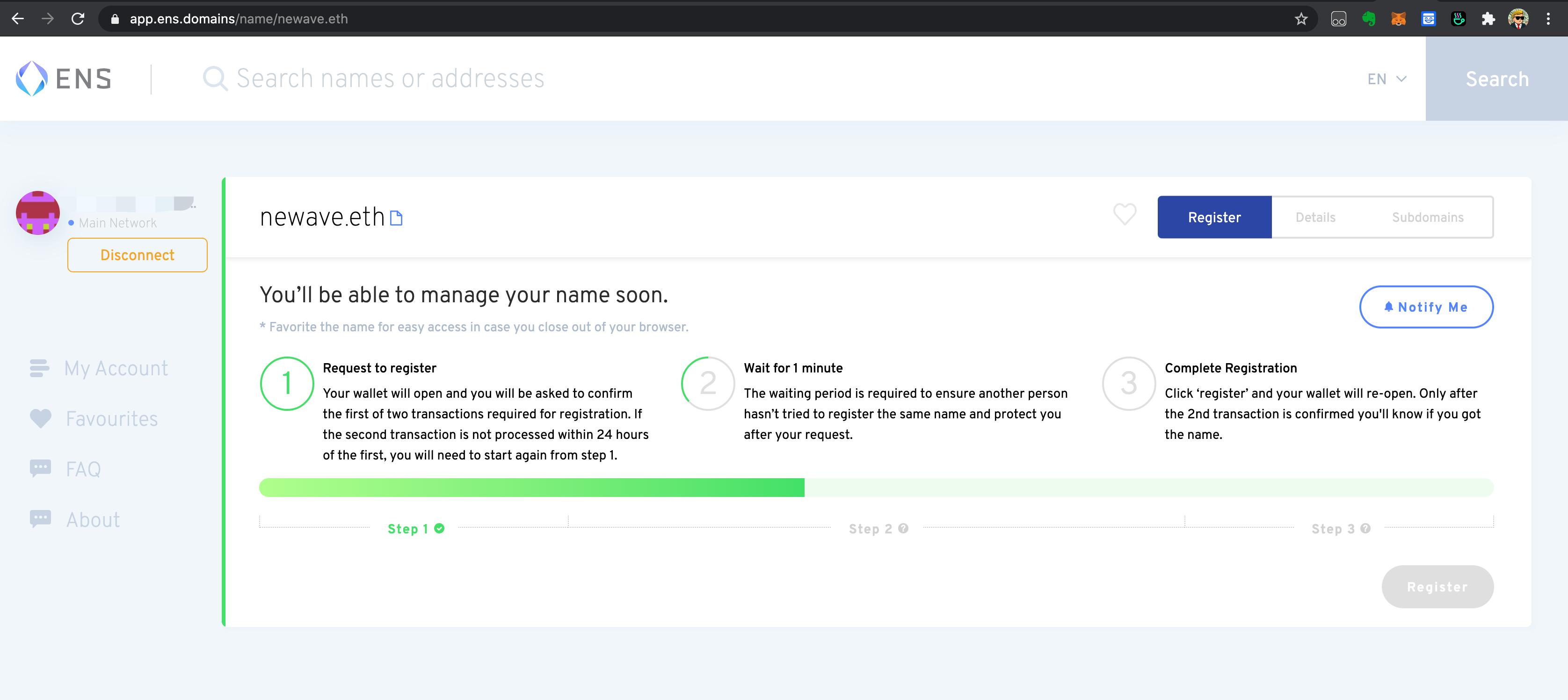
Task: Click the ENS logo icon
Action: (x=32, y=79)
